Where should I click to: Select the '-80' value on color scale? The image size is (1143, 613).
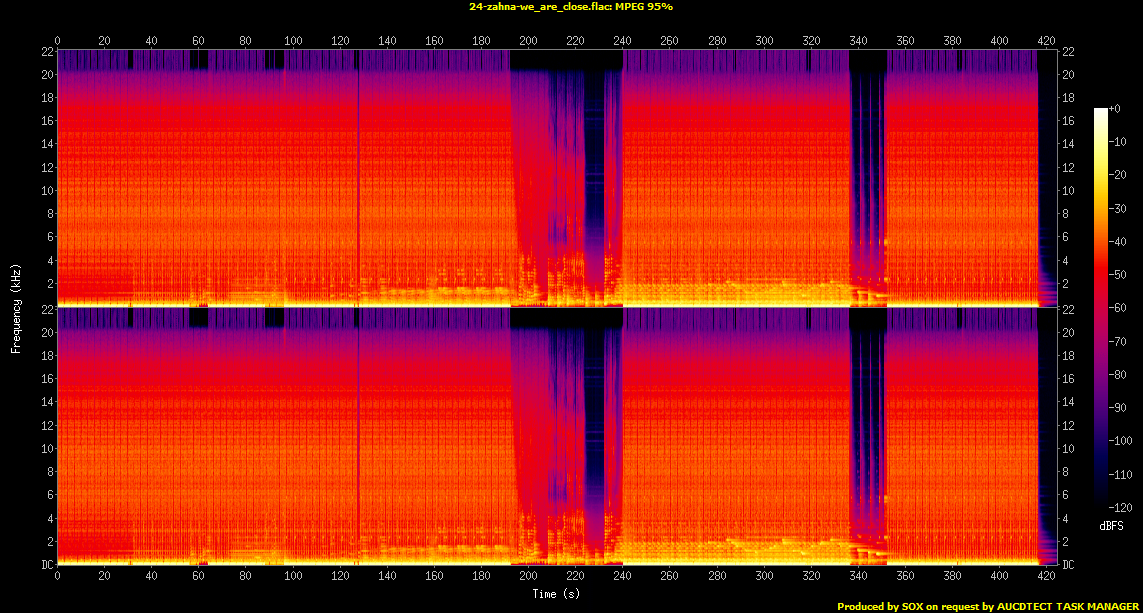[x=1117, y=375]
